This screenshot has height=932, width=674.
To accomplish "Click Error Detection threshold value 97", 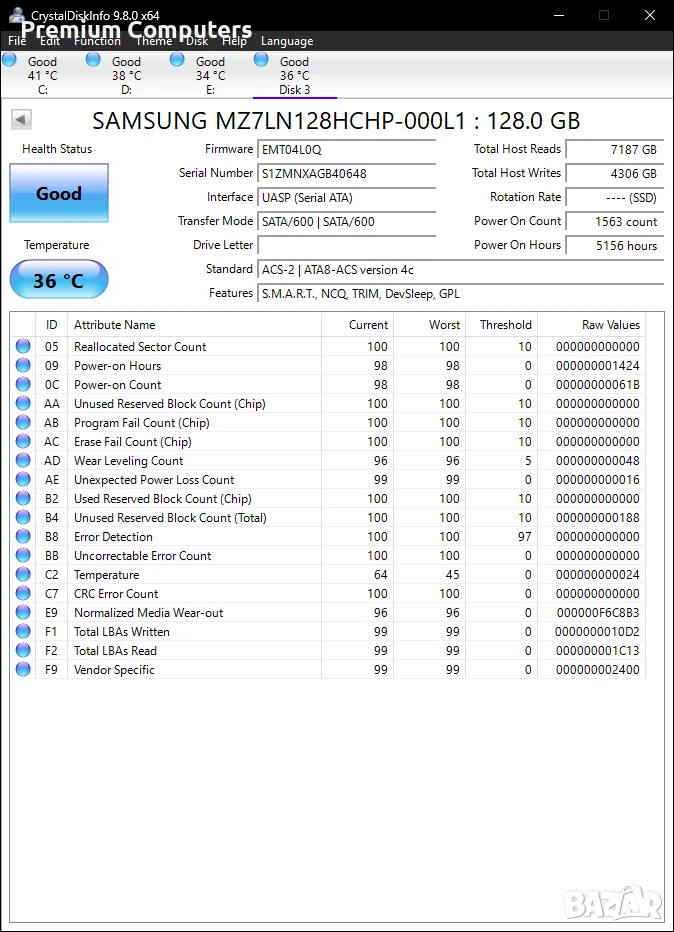I will tap(524, 537).
